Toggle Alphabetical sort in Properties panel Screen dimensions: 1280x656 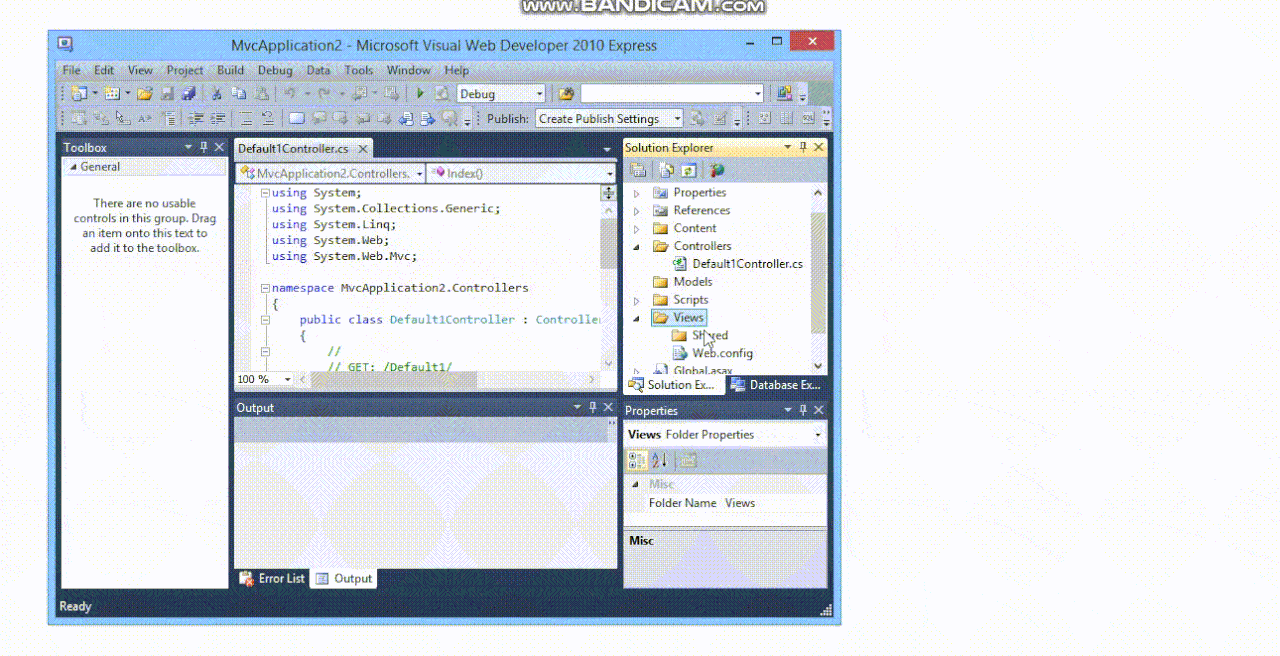(659, 461)
